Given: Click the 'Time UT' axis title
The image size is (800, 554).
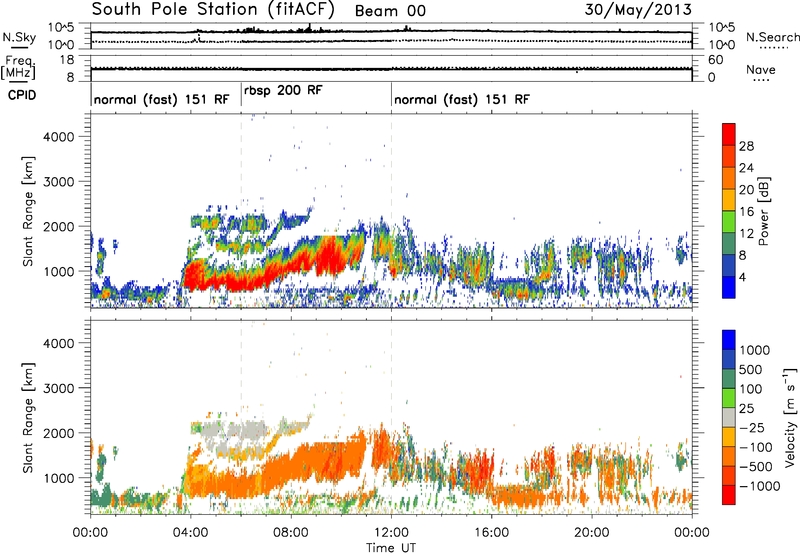Looking at the screenshot, I should 391,548.
